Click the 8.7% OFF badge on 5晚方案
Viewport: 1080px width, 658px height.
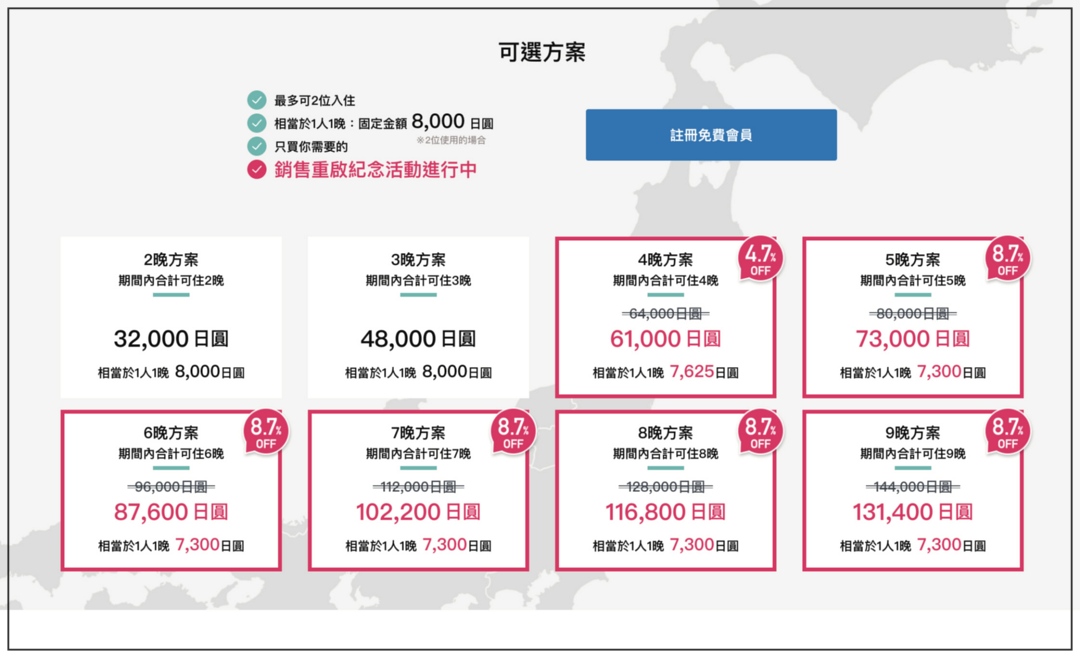(1007, 260)
